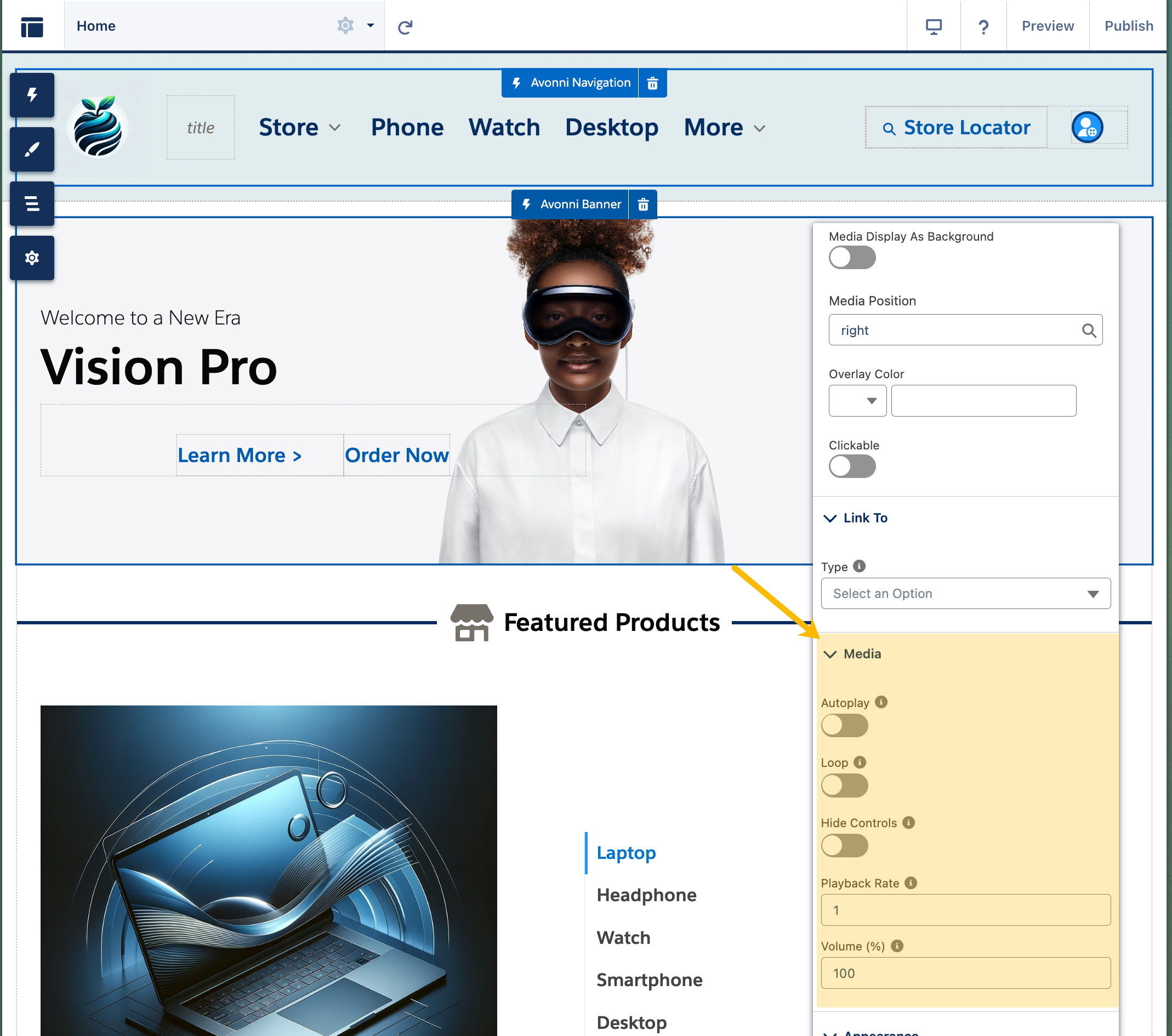Open the help question mark menu

tap(983, 27)
